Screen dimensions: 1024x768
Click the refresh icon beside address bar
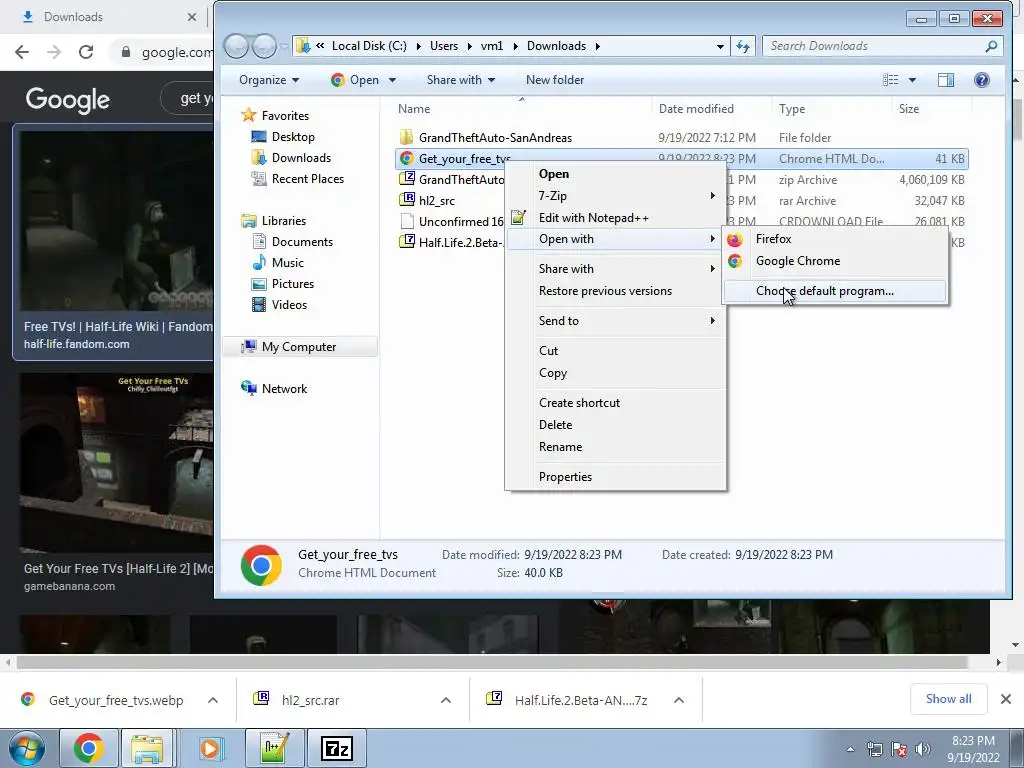743,46
